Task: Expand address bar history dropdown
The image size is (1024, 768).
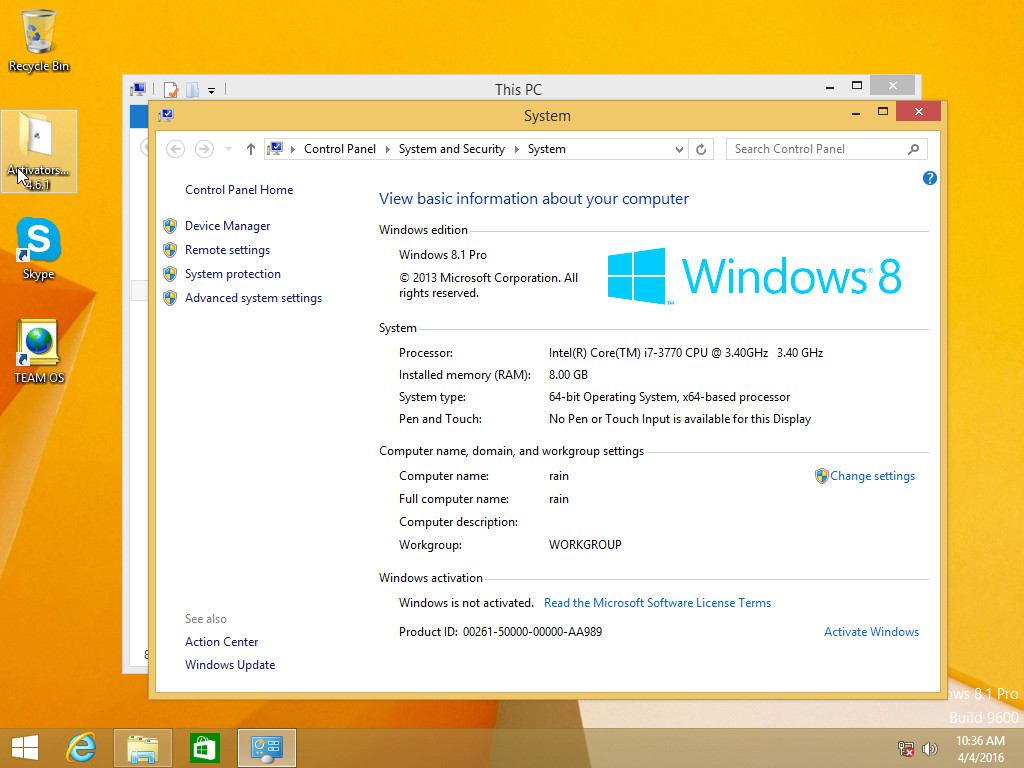Action: pyautogui.click(x=679, y=149)
